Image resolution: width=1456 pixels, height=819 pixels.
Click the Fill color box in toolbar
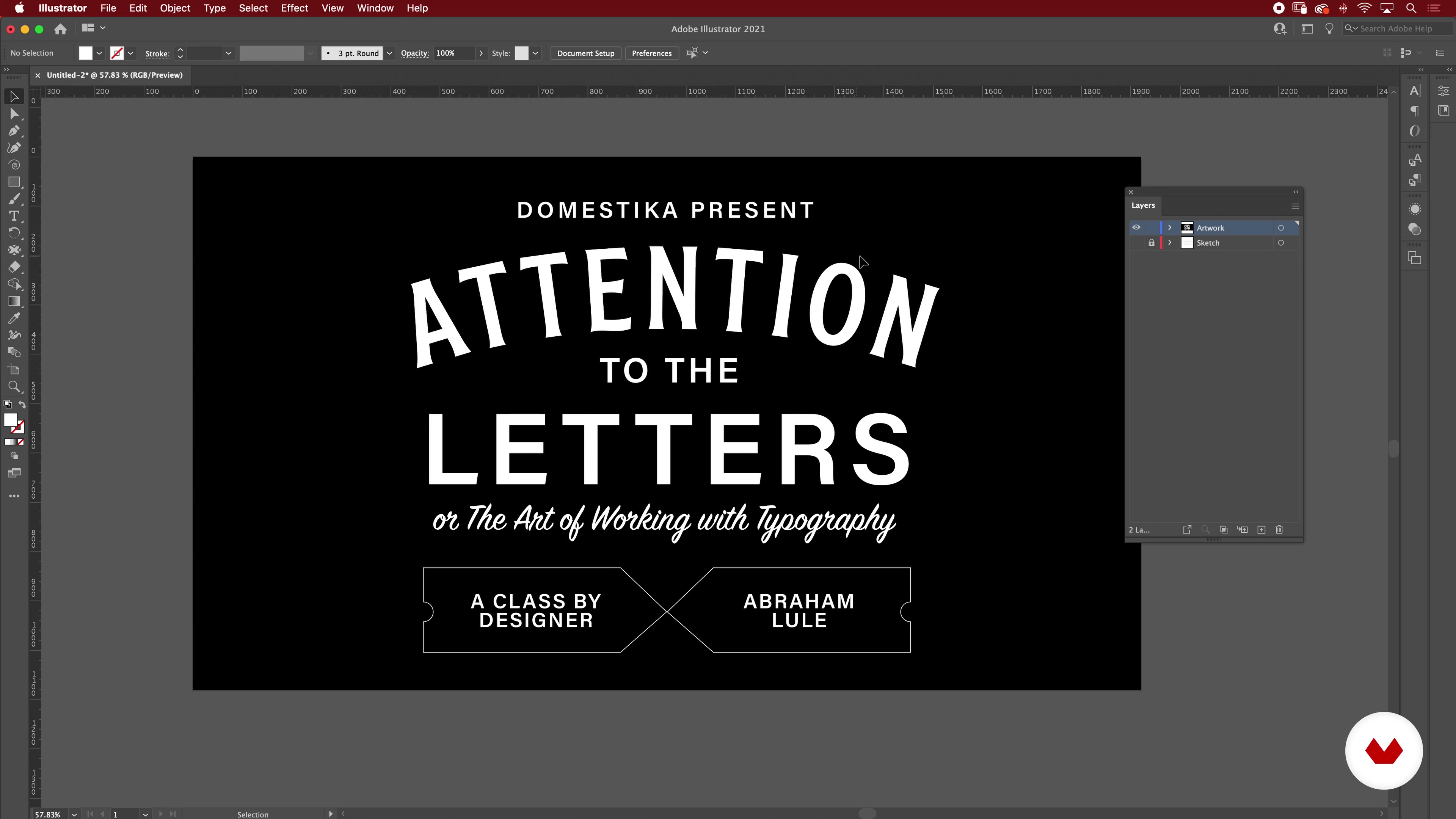tap(10, 420)
